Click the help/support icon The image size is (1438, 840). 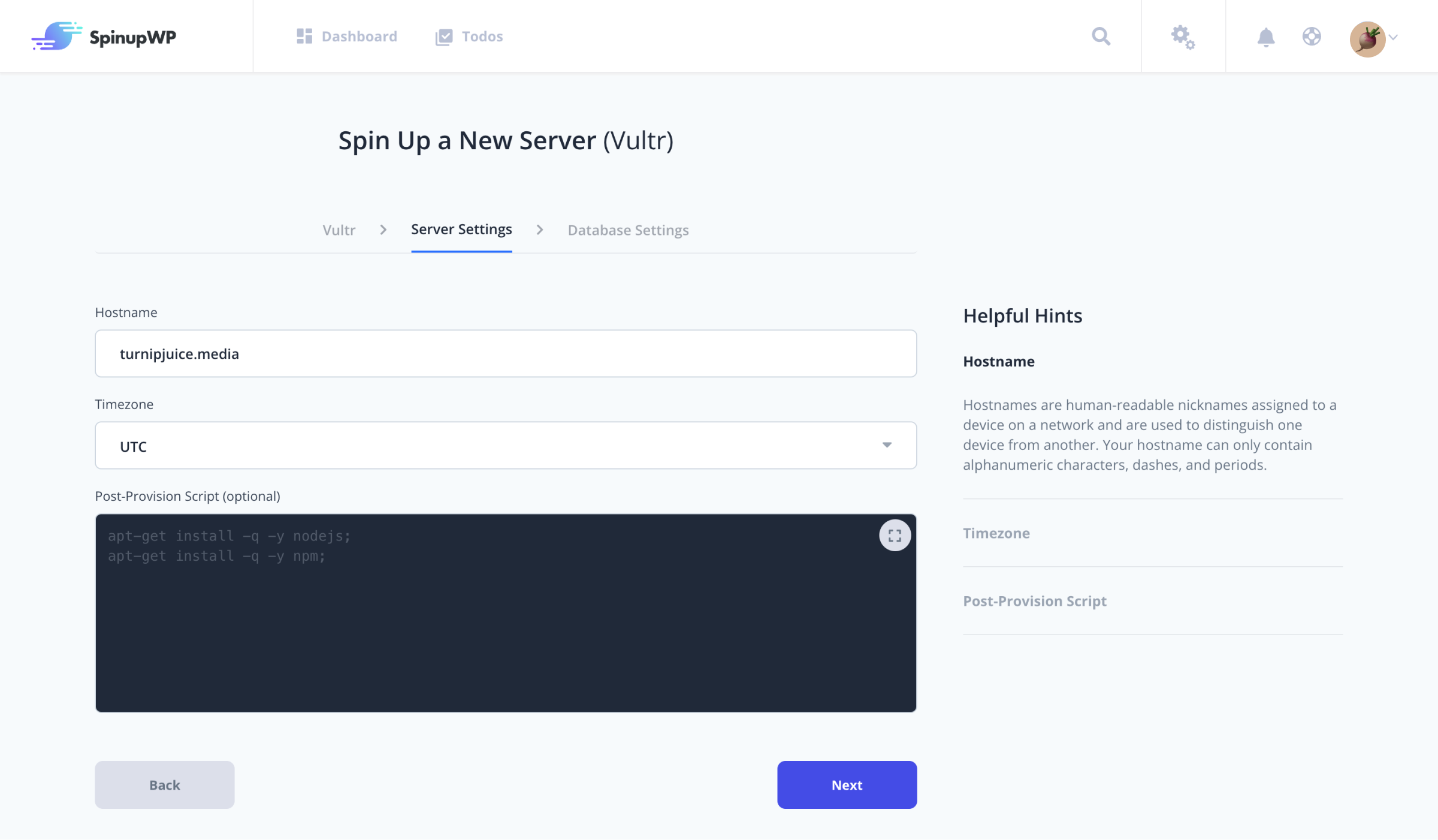(x=1310, y=36)
